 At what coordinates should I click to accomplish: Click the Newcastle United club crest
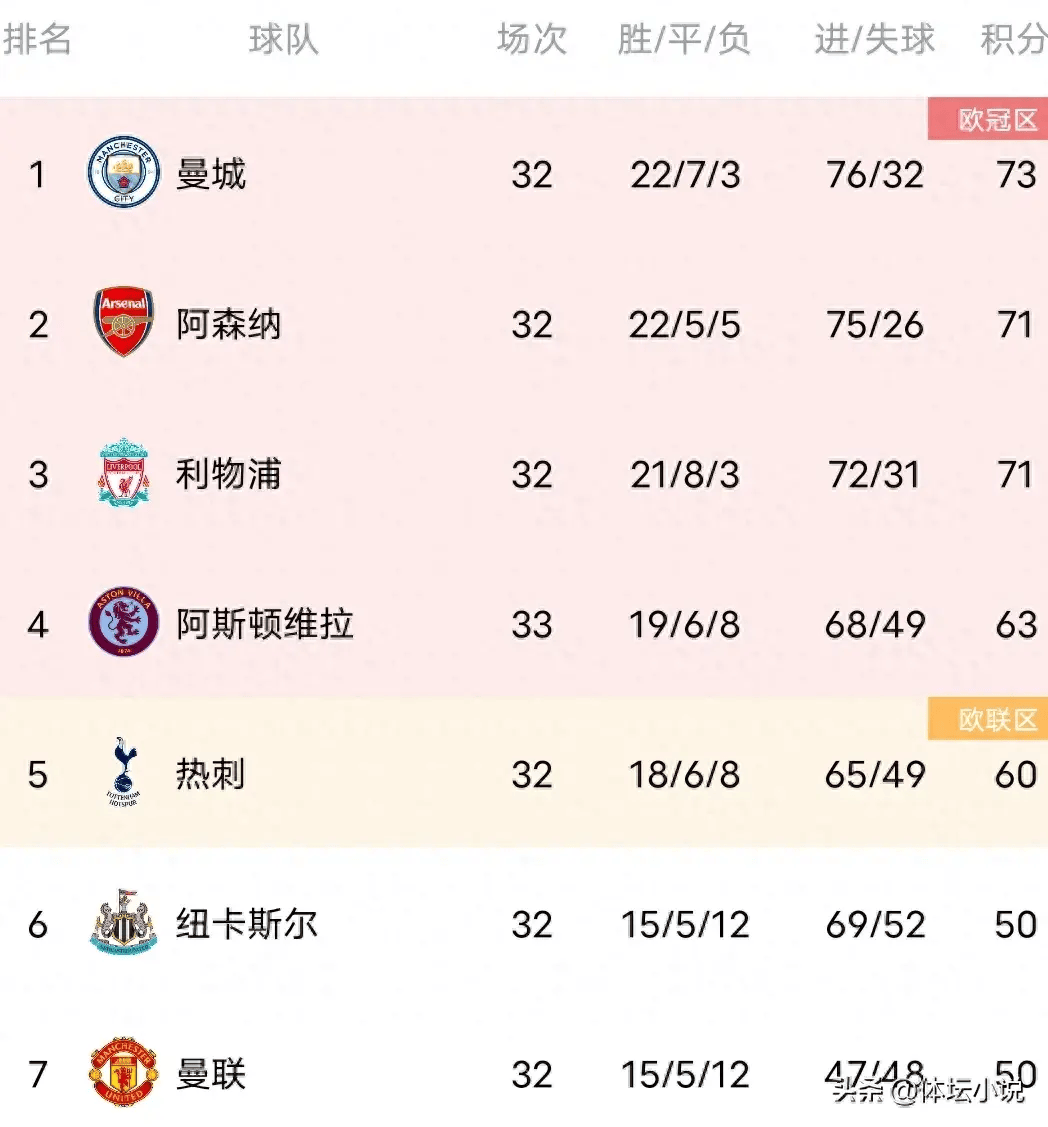pos(124,922)
